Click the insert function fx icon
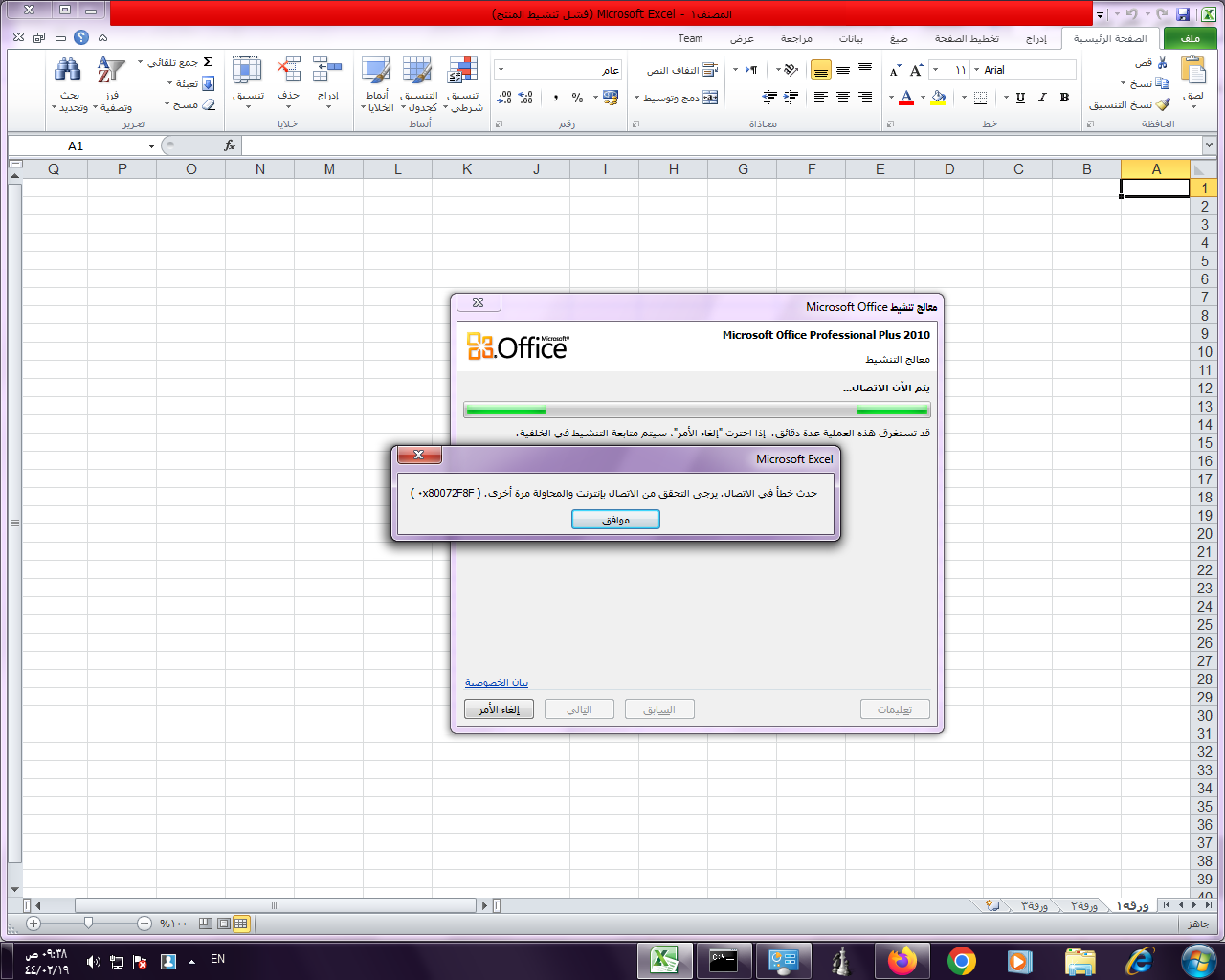 tap(230, 145)
